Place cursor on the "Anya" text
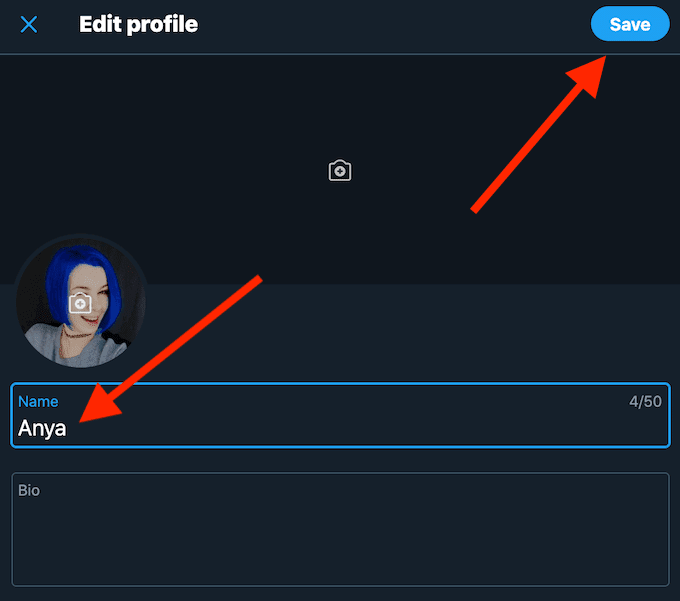The image size is (680, 601). [42, 429]
